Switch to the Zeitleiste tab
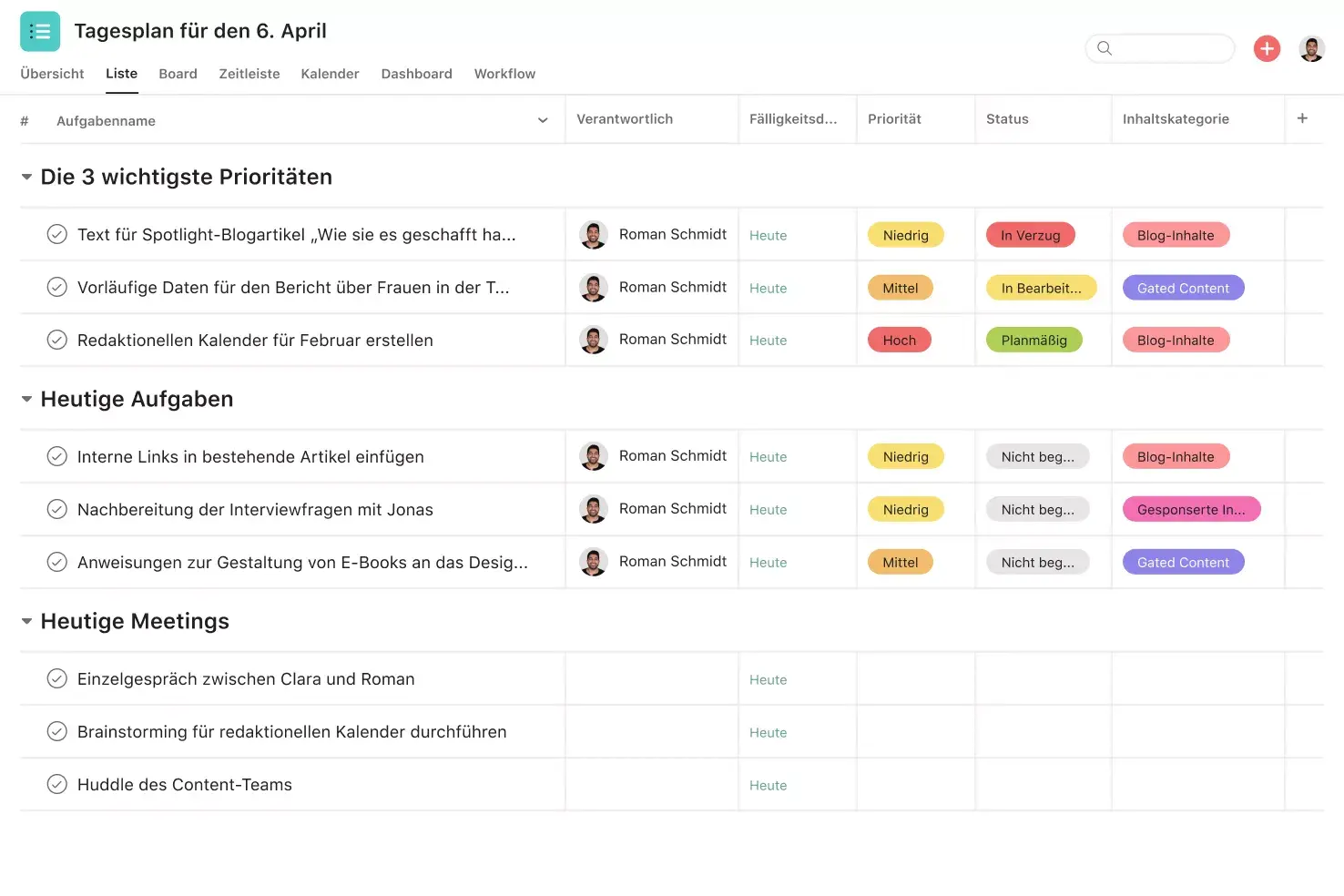Screen dimensions: 1344x896 coord(249,74)
